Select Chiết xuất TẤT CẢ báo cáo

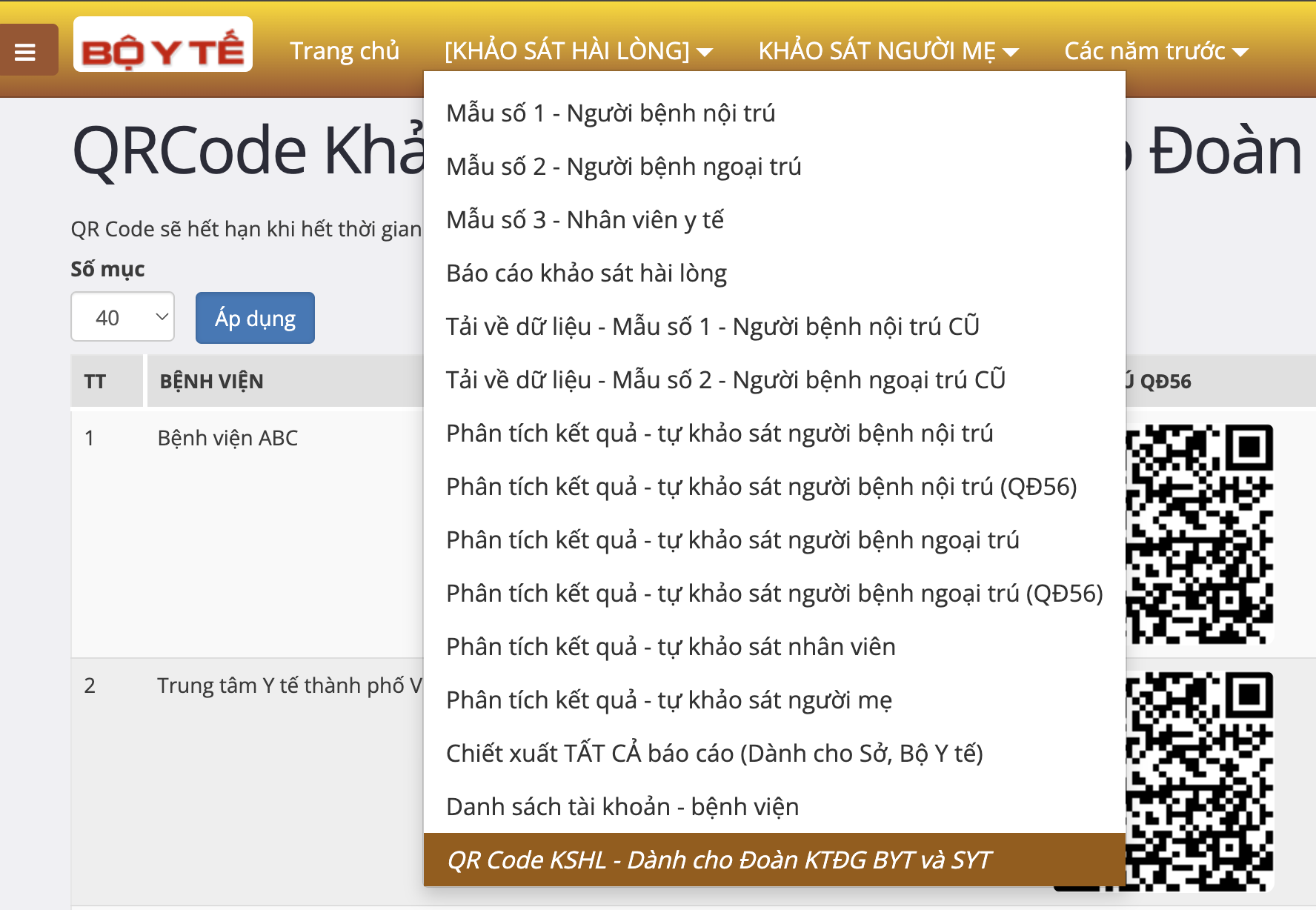(x=714, y=754)
